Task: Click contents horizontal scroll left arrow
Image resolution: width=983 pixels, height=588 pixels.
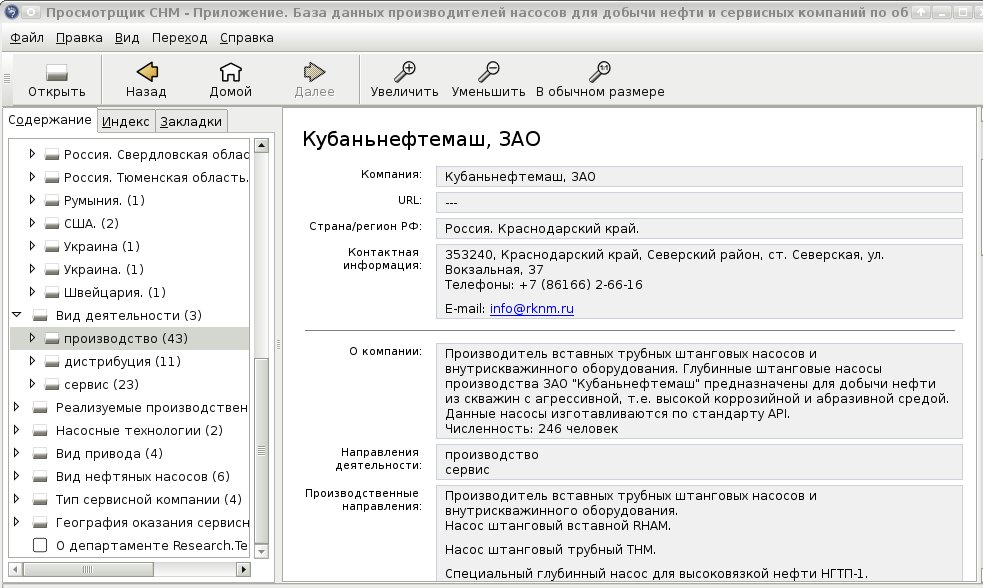Action: [16, 569]
